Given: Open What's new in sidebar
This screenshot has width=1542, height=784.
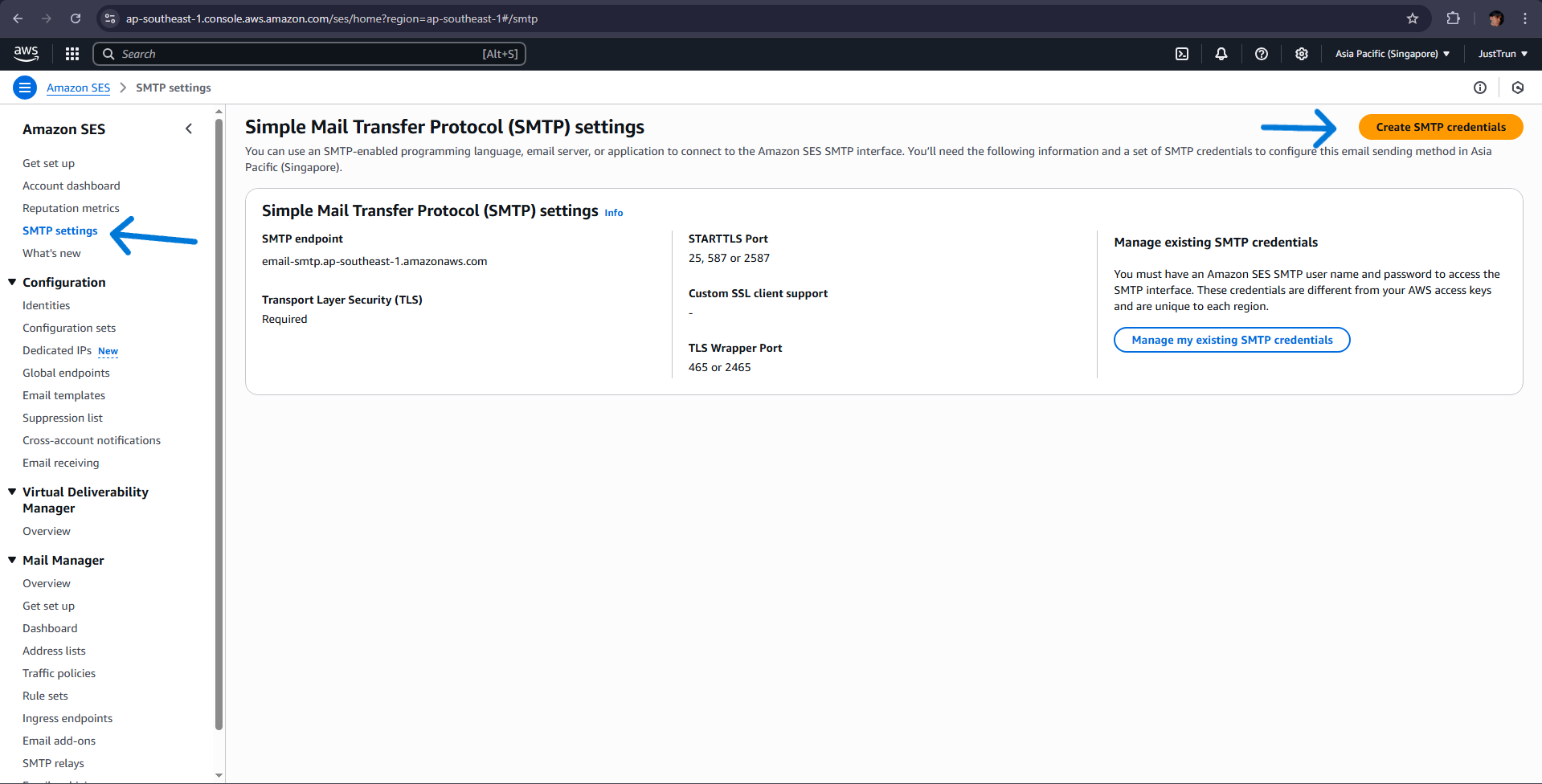Looking at the screenshot, I should pyautogui.click(x=51, y=253).
